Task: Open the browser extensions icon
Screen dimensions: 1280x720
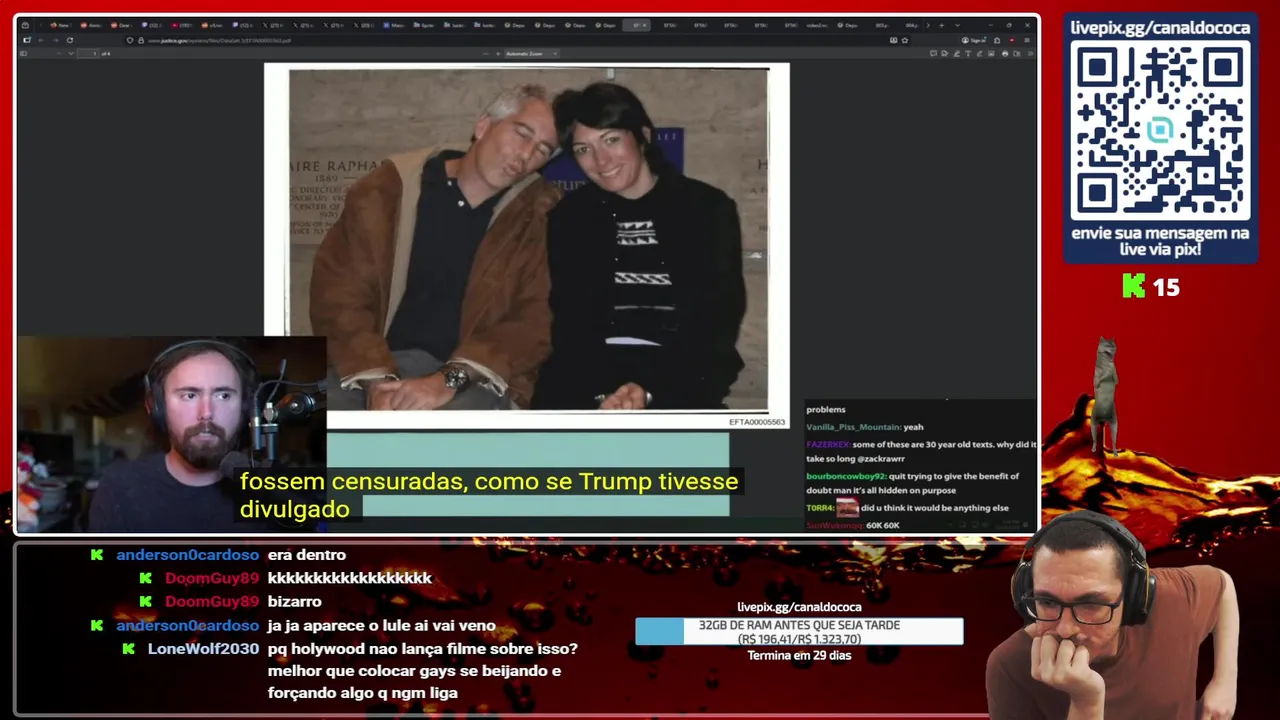Action: tap(997, 40)
